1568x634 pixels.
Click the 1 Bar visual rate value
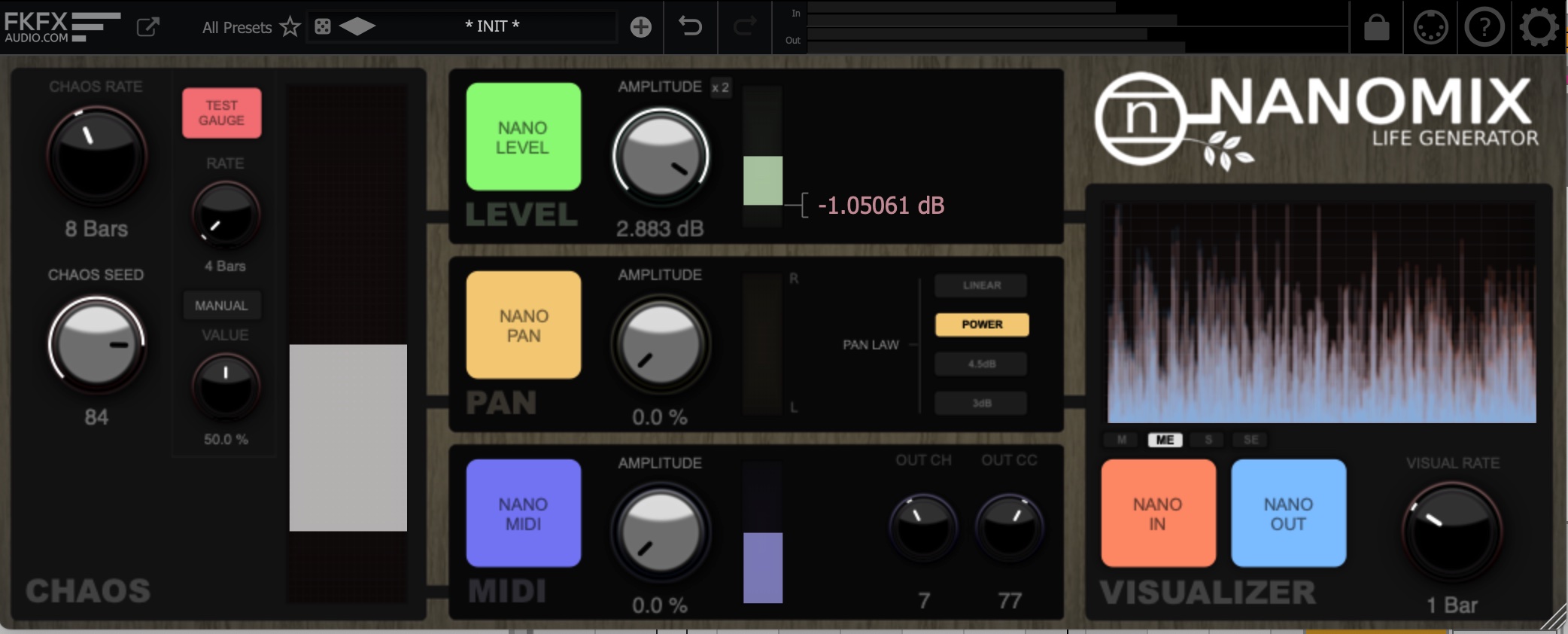(1452, 605)
